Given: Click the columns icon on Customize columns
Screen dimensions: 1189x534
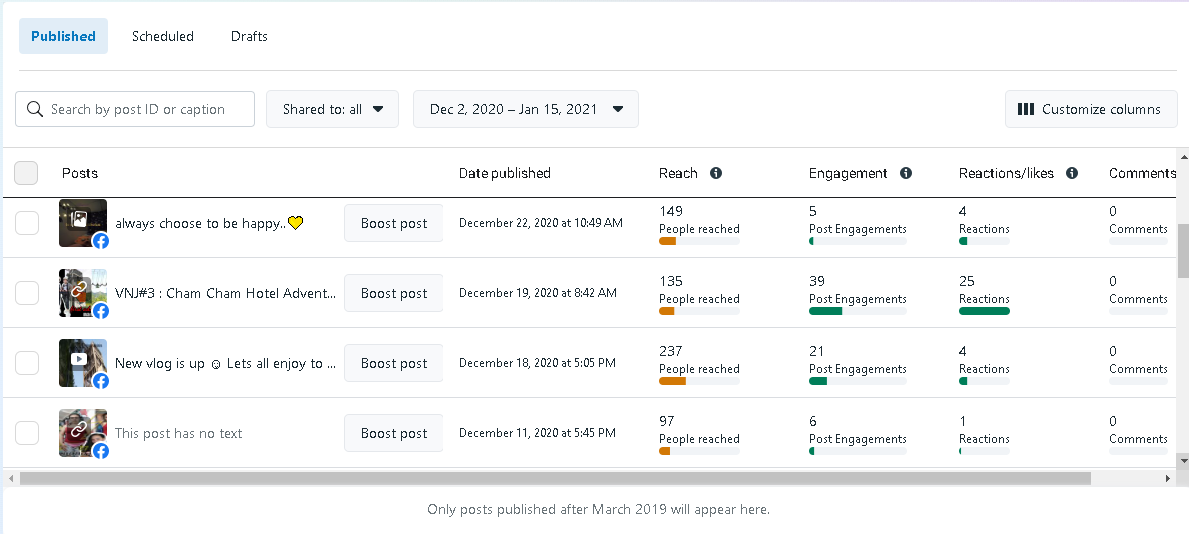Looking at the screenshot, I should [x=1026, y=109].
